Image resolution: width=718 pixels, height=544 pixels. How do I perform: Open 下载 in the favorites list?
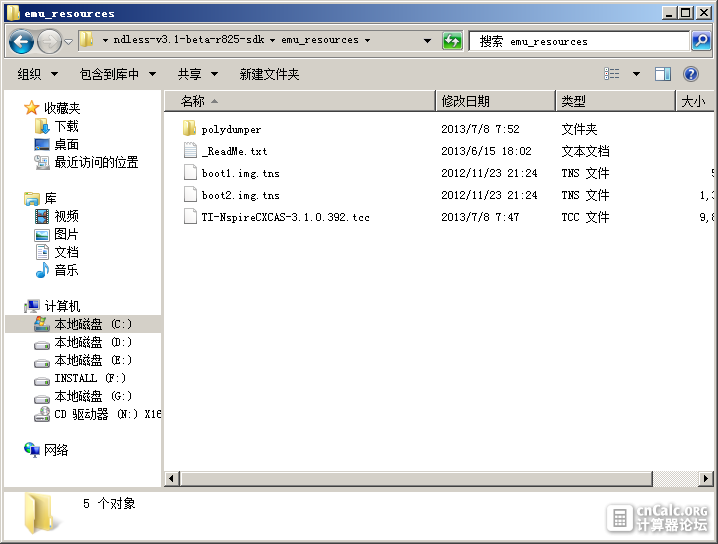coord(66,126)
